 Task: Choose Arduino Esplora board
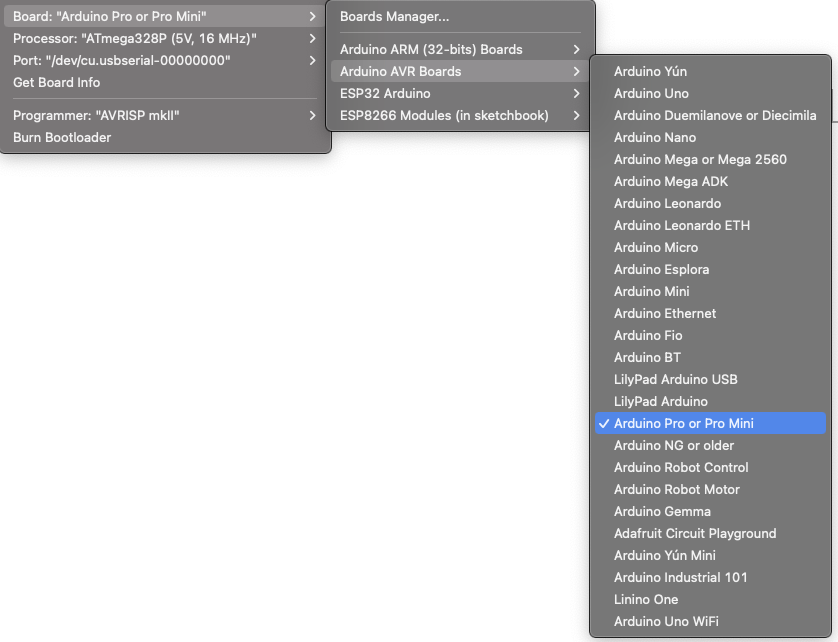tap(710, 269)
